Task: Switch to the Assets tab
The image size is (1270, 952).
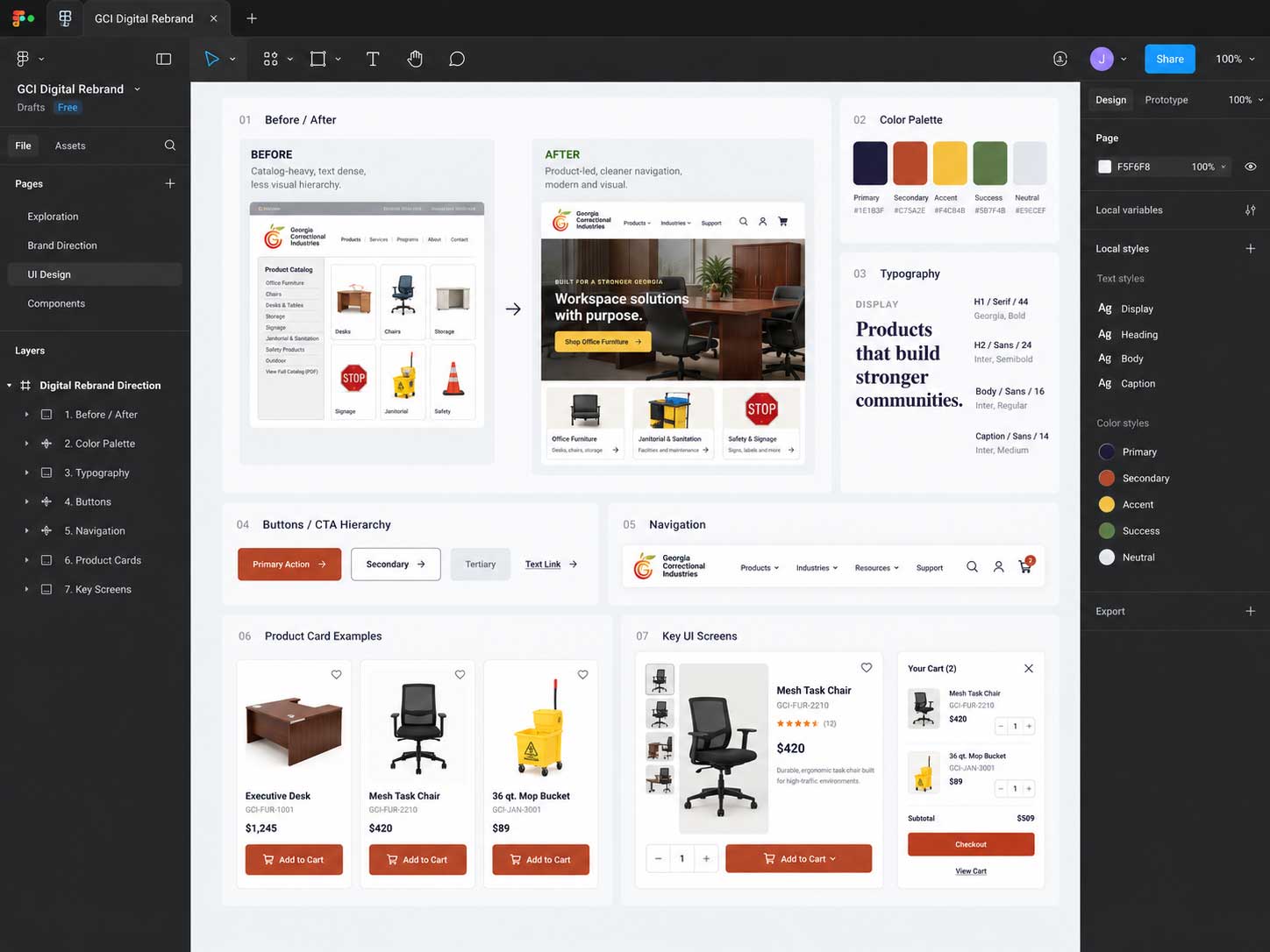Action: pyautogui.click(x=70, y=146)
